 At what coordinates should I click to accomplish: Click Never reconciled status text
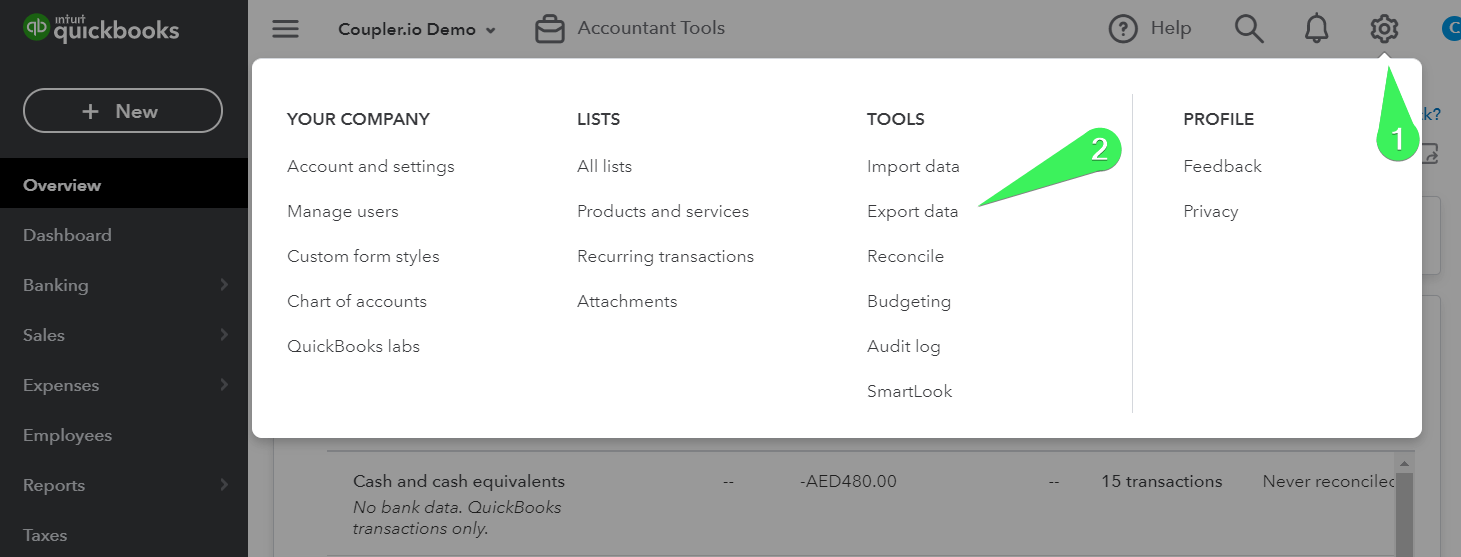tap(1329, 481)
